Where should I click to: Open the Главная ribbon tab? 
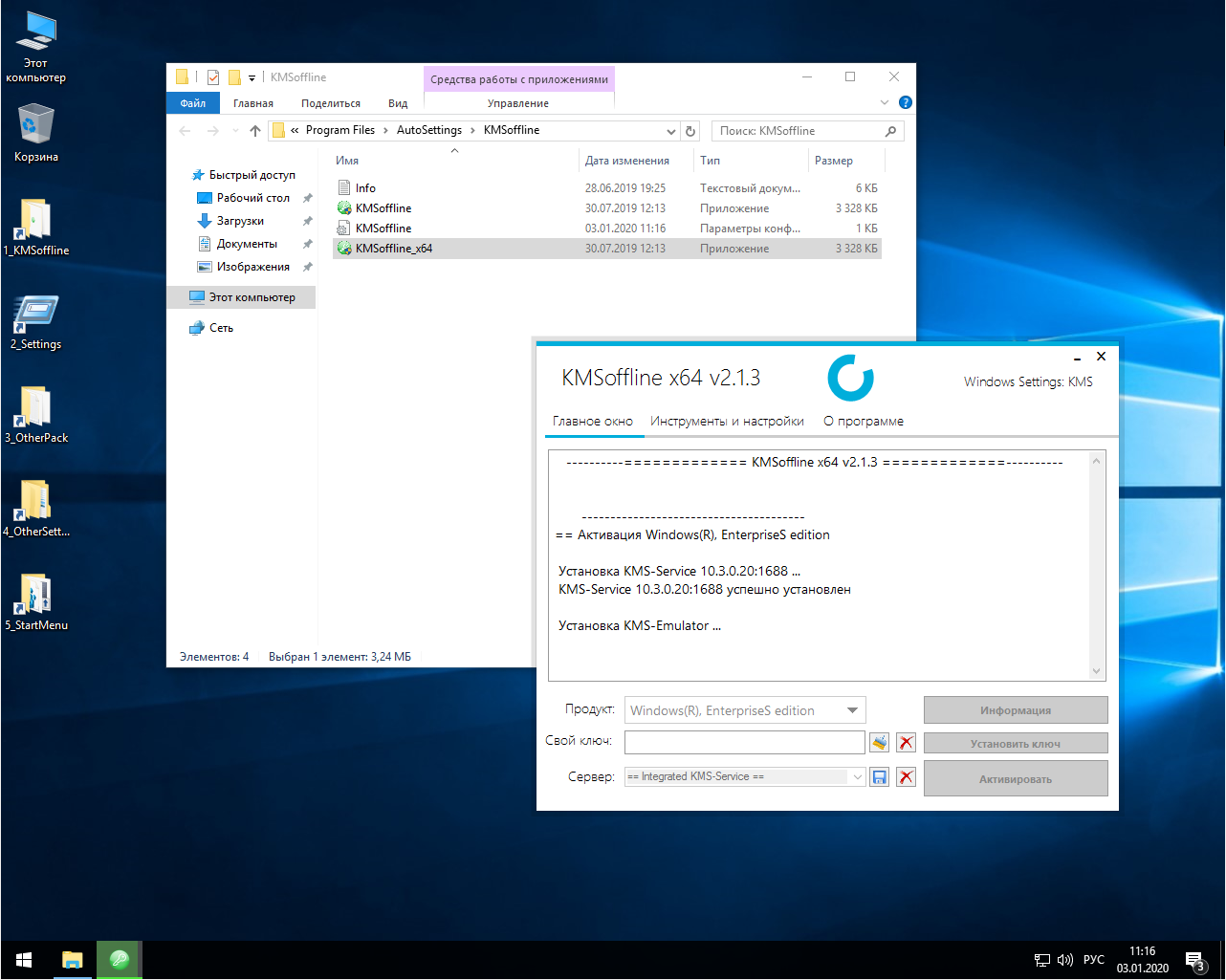pyautogui.click(x=253, y=103)
